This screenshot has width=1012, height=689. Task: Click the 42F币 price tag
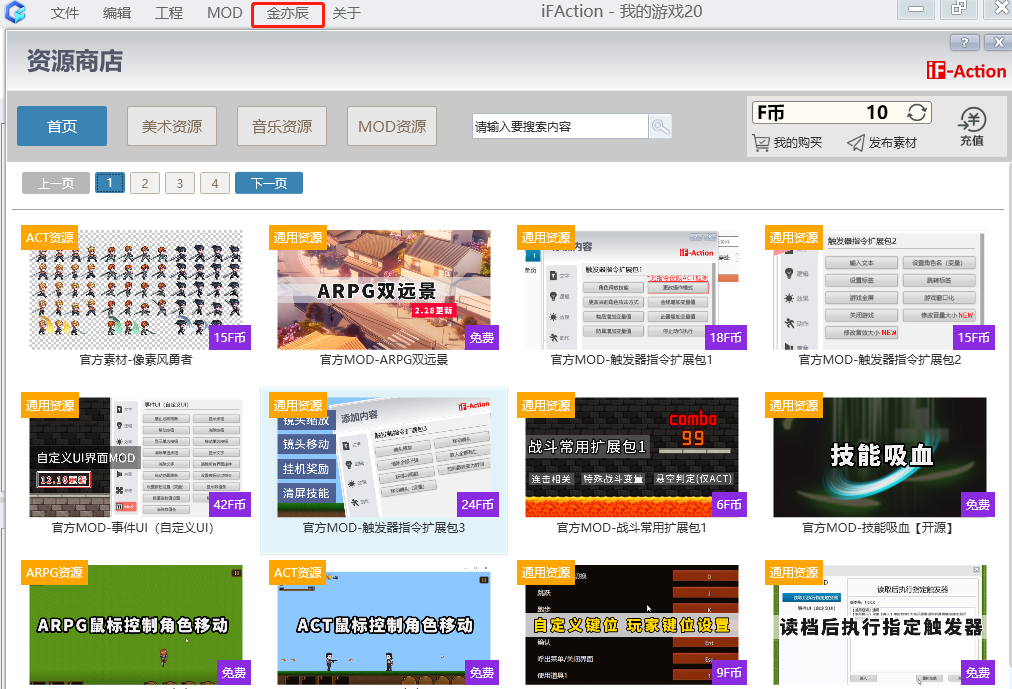coord(230,504)
